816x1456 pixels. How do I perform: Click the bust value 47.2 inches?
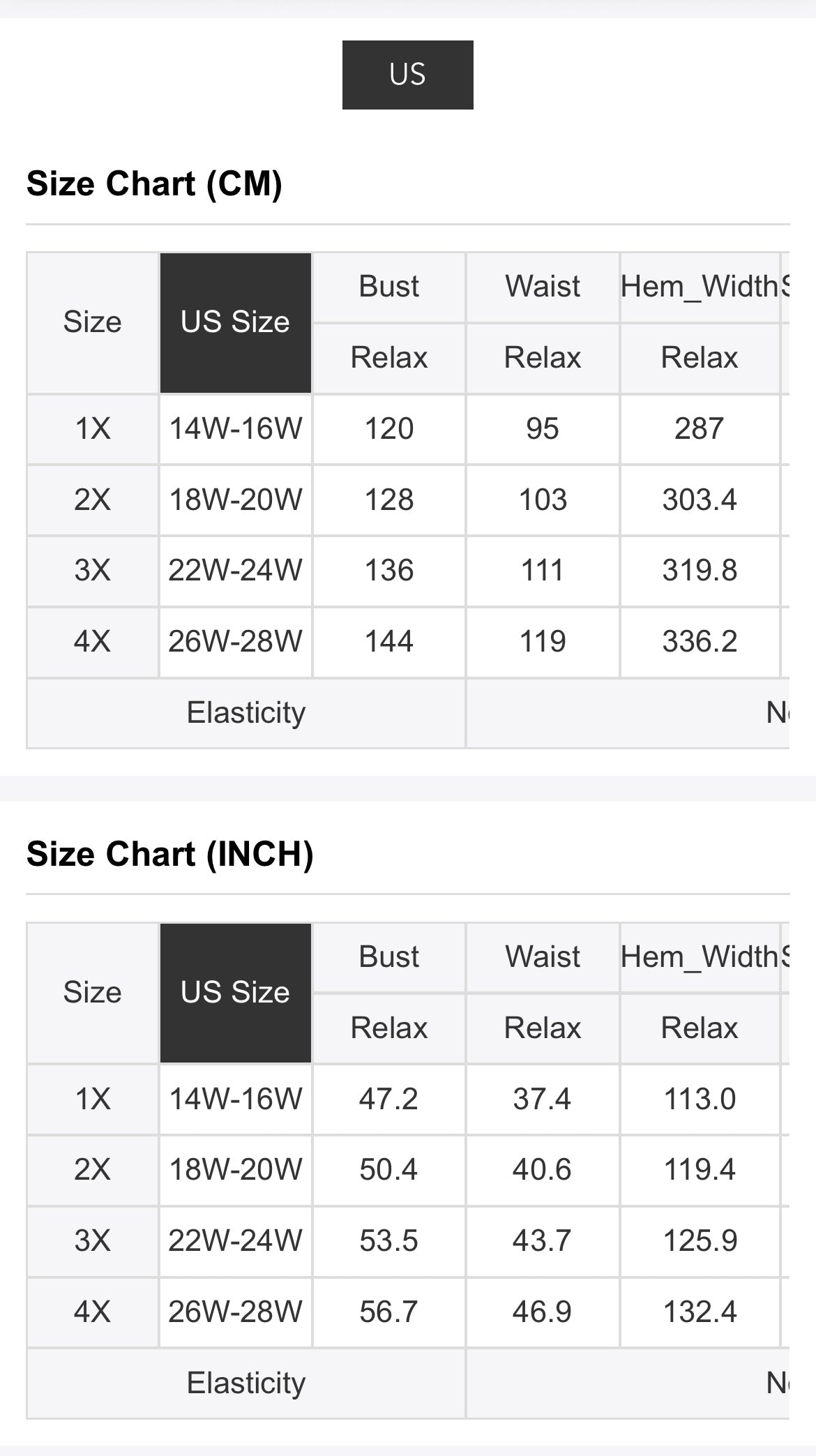click(388, 1099)
